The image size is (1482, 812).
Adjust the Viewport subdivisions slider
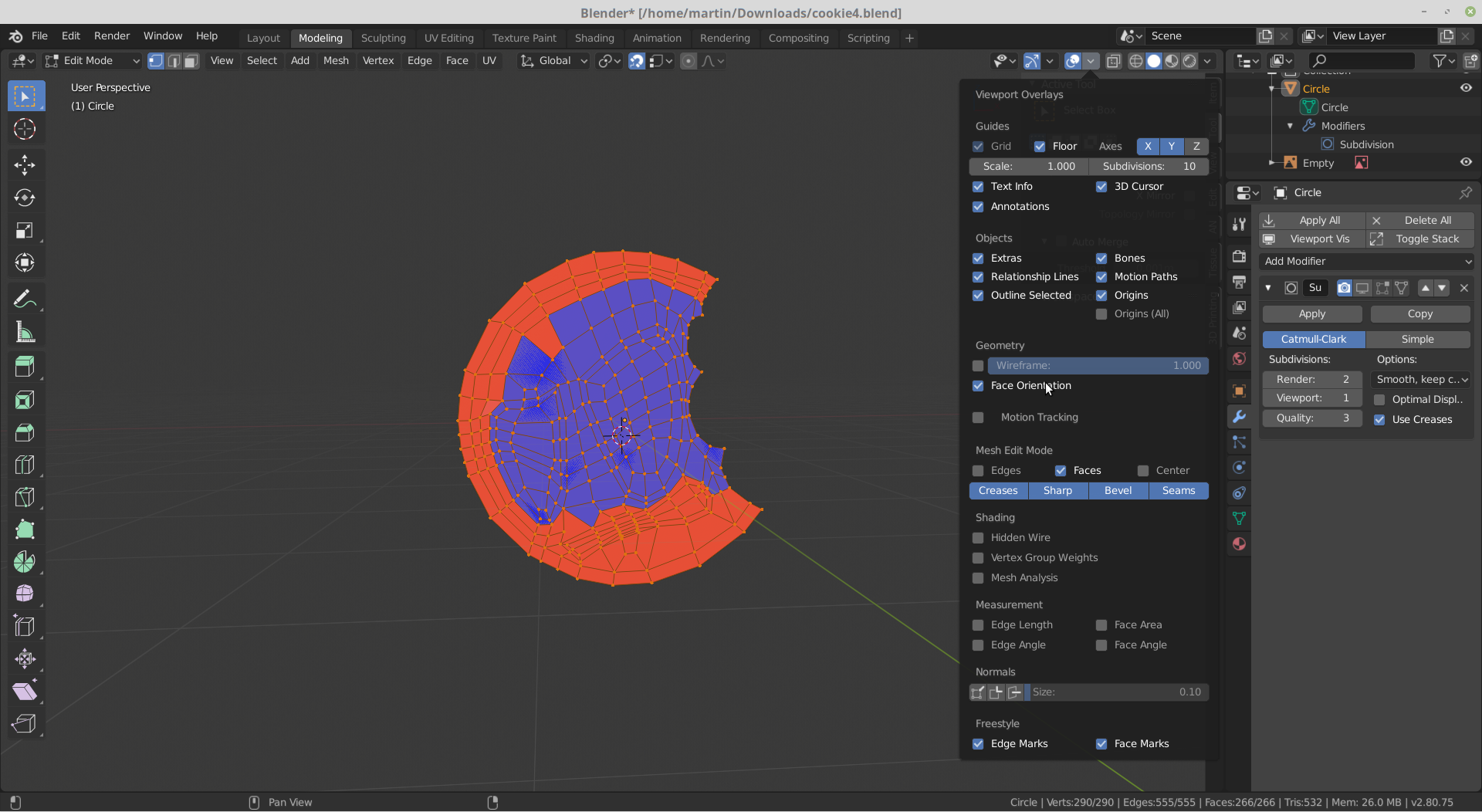[1312, 398]
